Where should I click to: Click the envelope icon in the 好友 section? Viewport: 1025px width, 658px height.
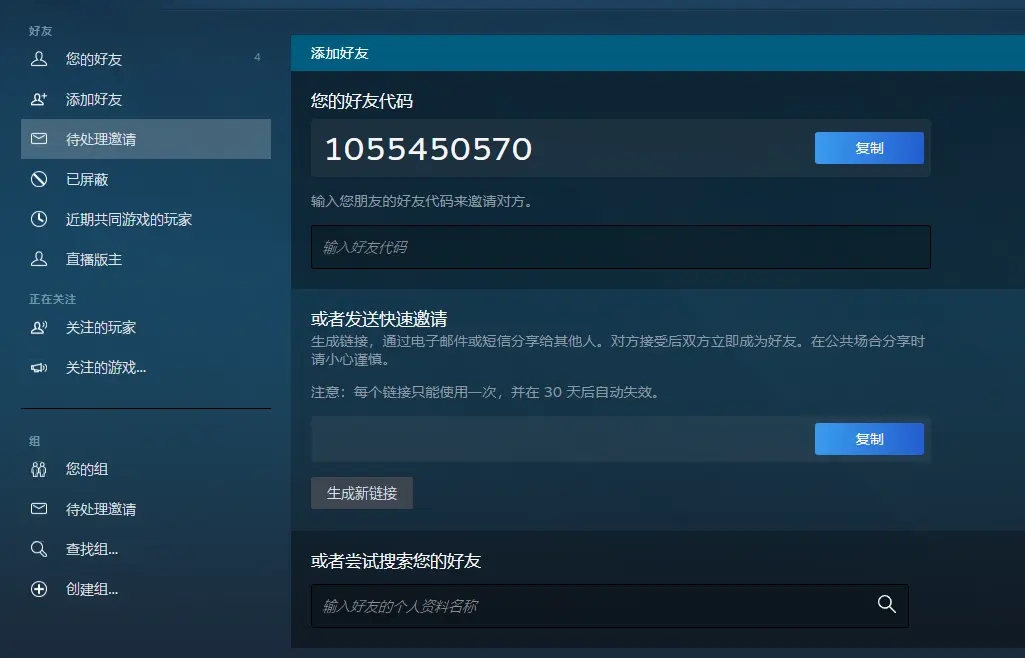pos(39,139)
